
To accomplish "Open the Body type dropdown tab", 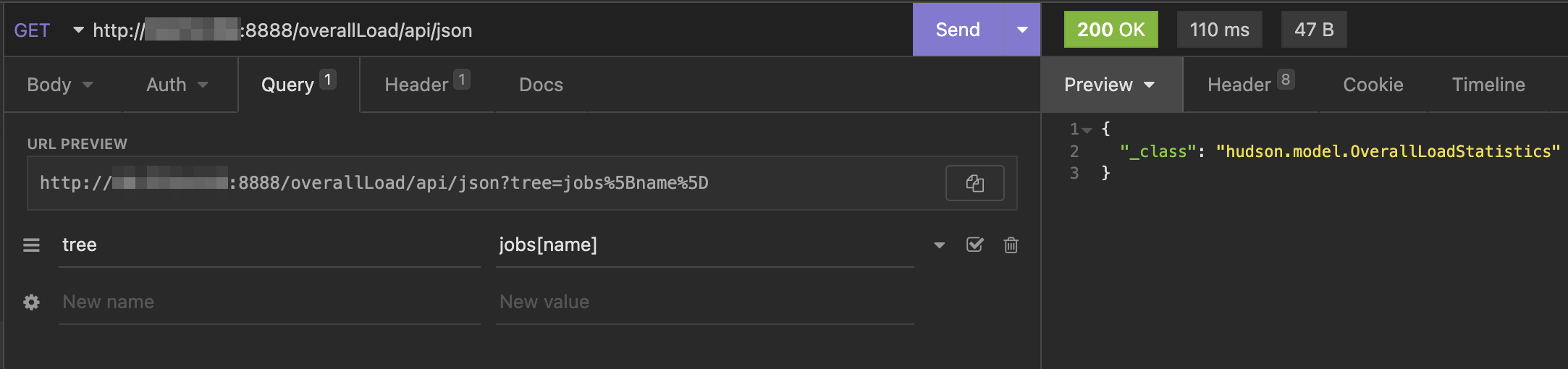I will (x=59, y=85).
